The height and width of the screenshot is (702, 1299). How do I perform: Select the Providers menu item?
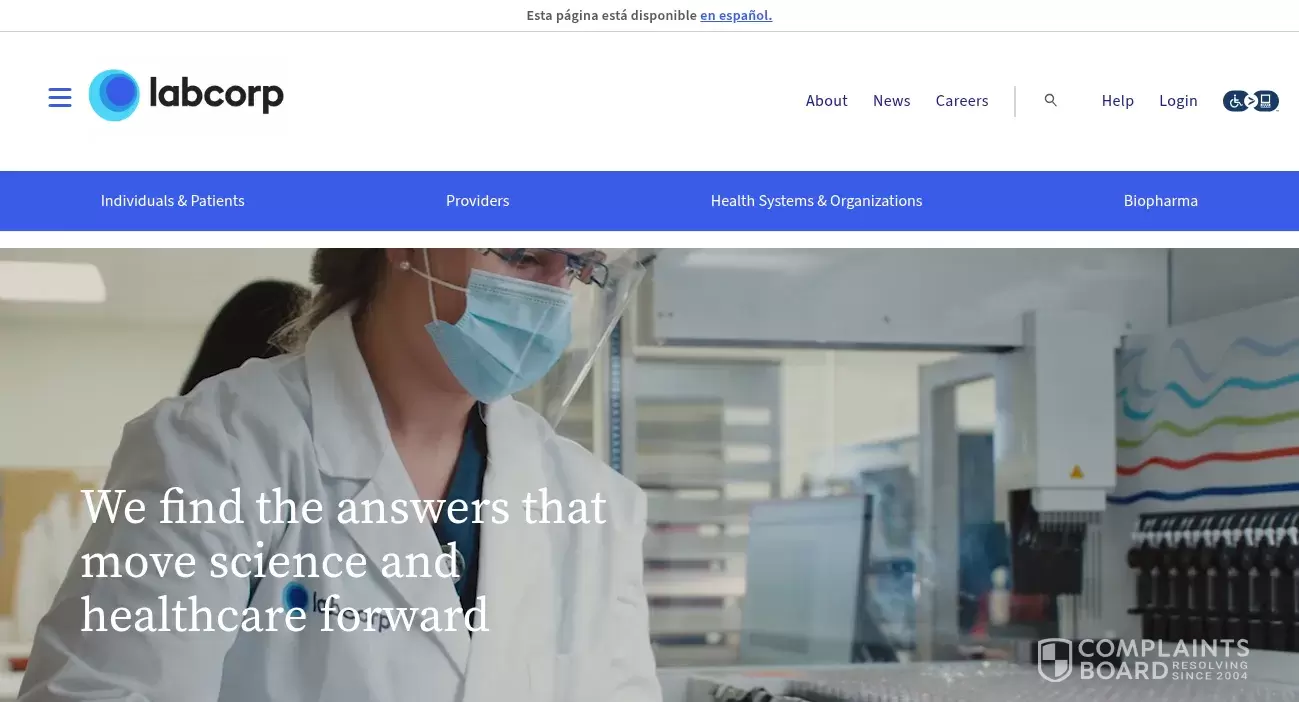(478, 201)
